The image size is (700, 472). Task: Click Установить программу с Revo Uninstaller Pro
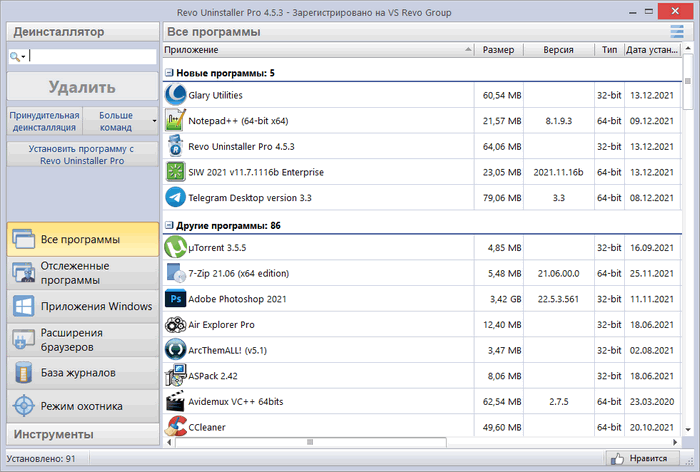pos(83,155)
